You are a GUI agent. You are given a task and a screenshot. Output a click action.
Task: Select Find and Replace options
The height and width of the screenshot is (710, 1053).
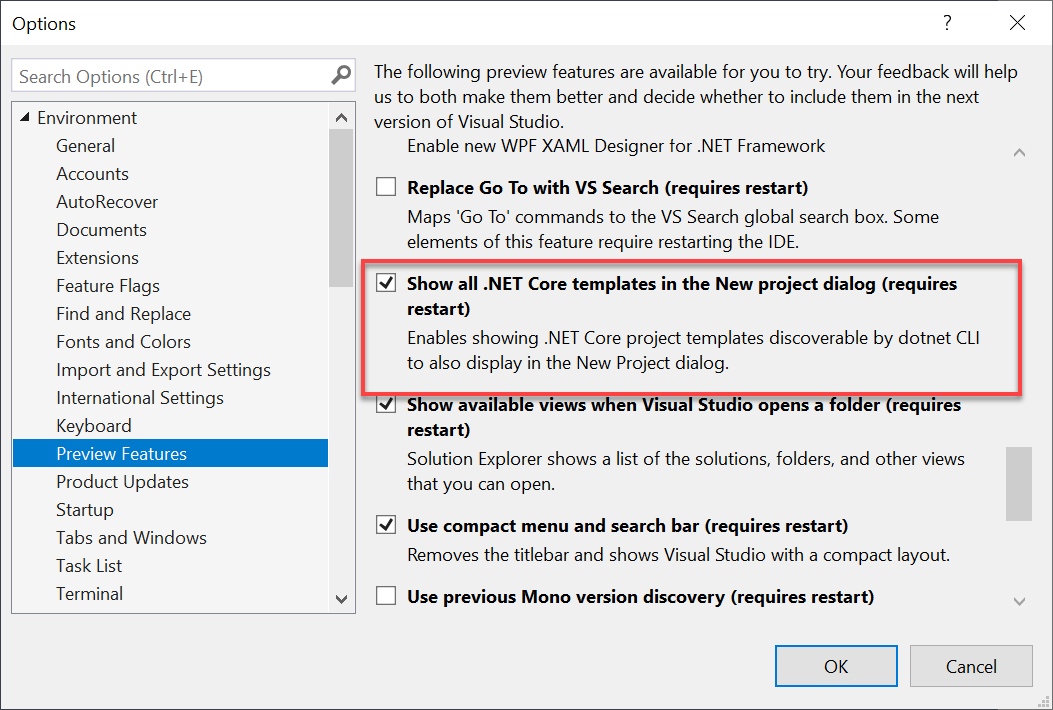click(x=124, y=314)
